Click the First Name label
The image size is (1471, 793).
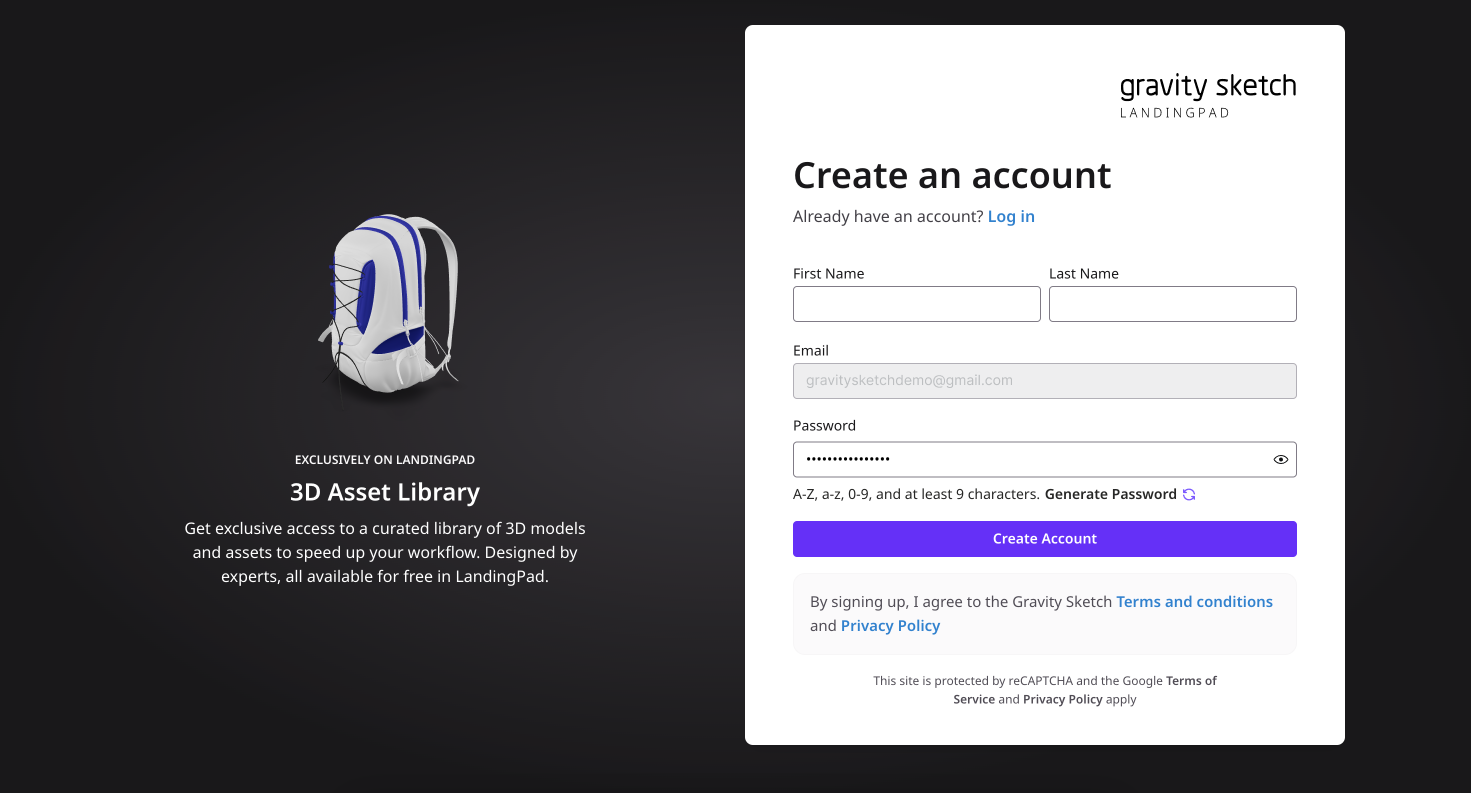point(828,274)
